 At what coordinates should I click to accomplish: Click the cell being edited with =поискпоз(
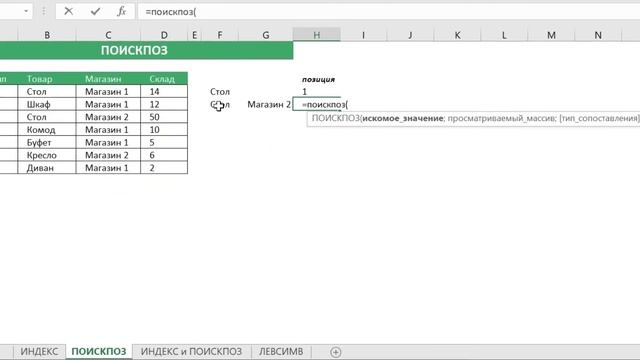(317, 104)
